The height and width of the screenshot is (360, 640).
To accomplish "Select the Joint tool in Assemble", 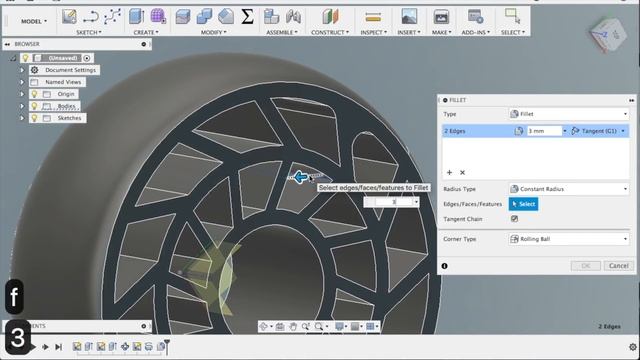I will pos(293,17).
